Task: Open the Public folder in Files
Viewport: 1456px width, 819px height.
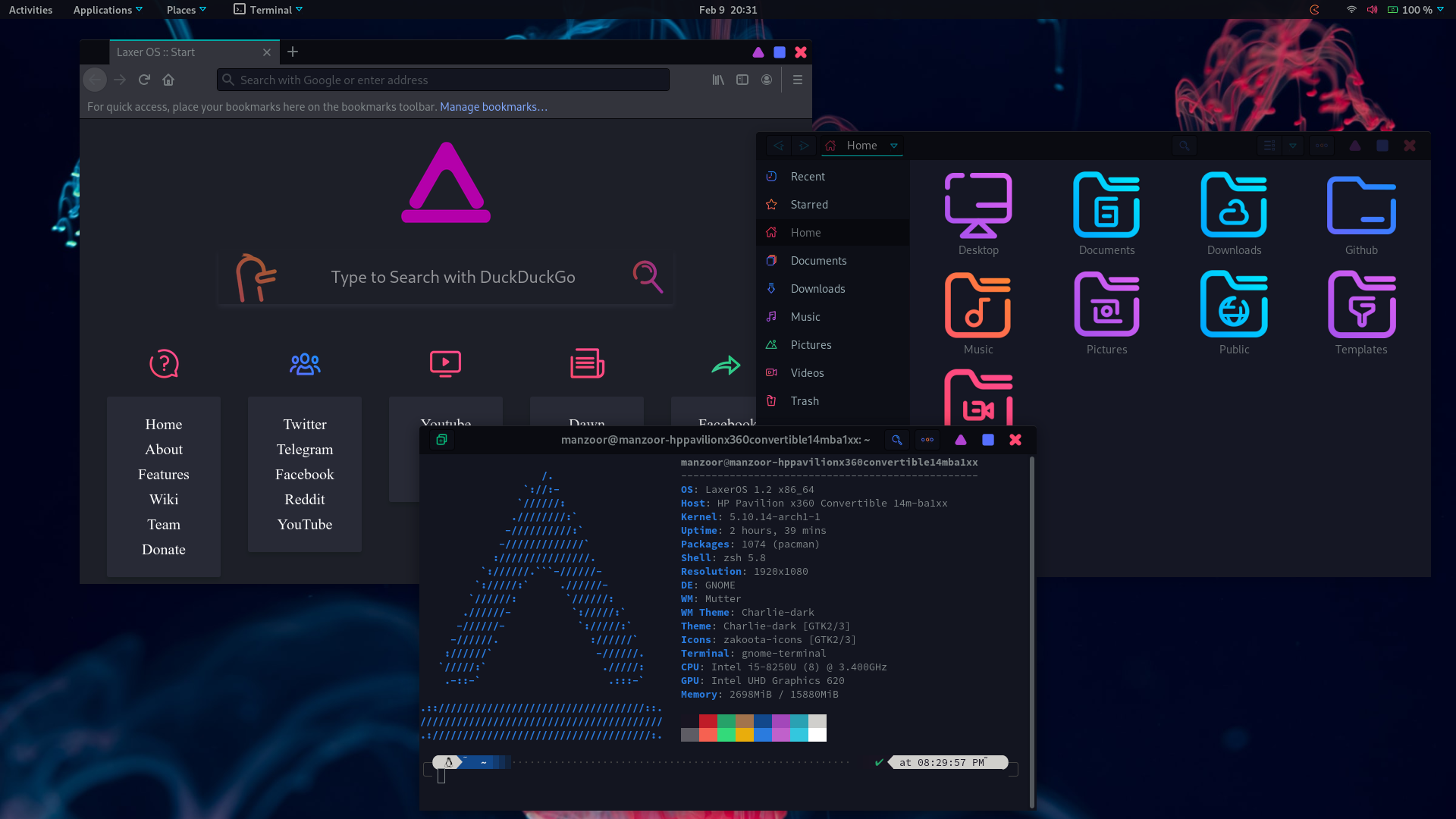Action: pyautogui.click(x=1234, y=313)
